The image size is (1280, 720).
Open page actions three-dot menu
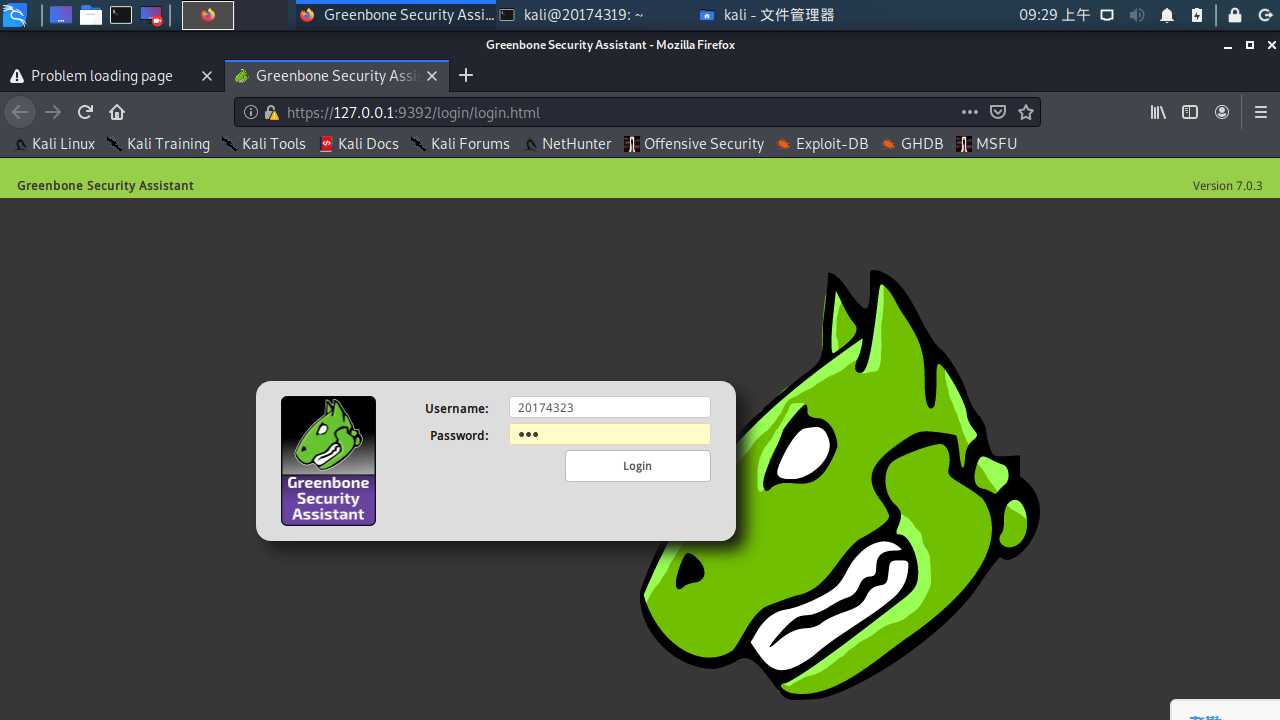coord(970,112)
